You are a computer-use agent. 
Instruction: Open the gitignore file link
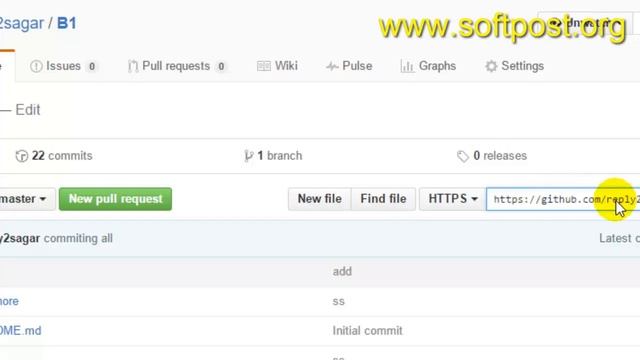(9, 301)
